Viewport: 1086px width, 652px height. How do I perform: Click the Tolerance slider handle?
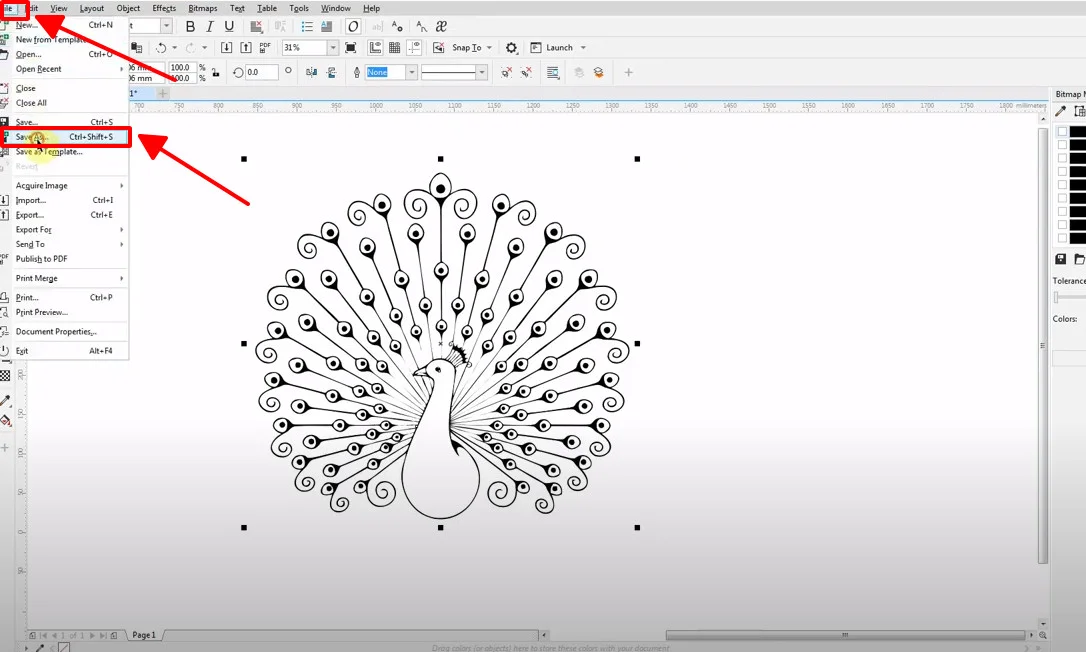point(1056,297)
